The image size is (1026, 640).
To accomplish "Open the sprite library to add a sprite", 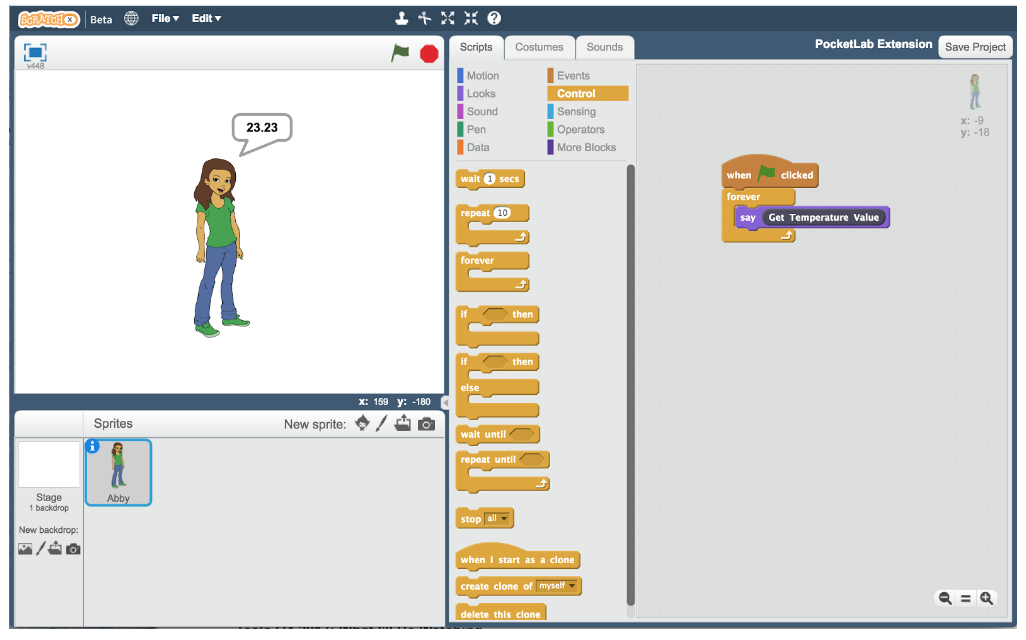I will click(362, 423).
